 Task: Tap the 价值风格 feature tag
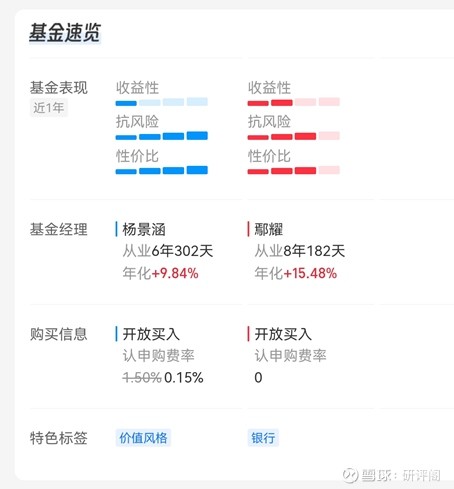coord(143,438)
